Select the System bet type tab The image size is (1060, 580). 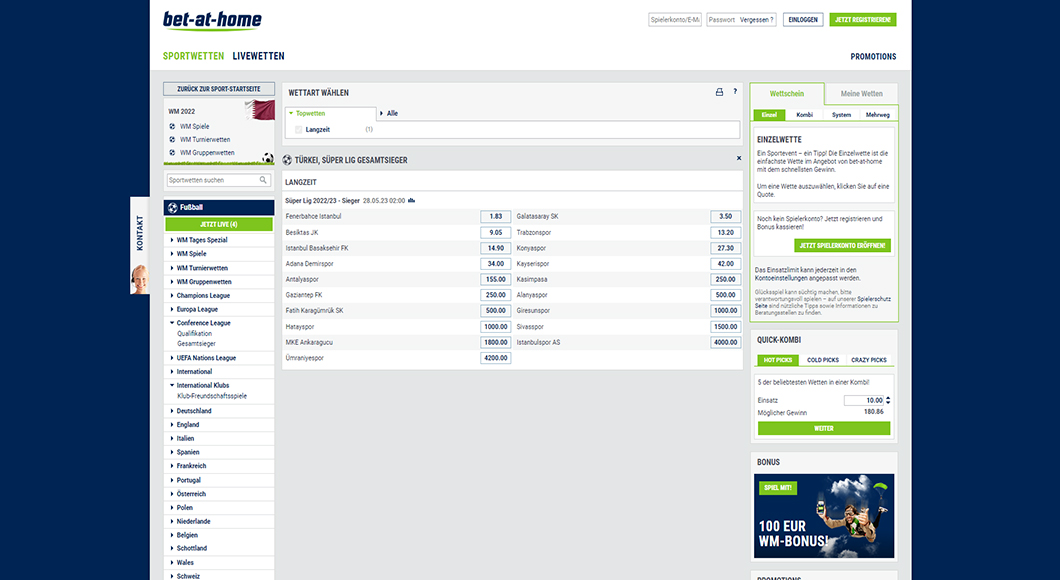[841, 115]
